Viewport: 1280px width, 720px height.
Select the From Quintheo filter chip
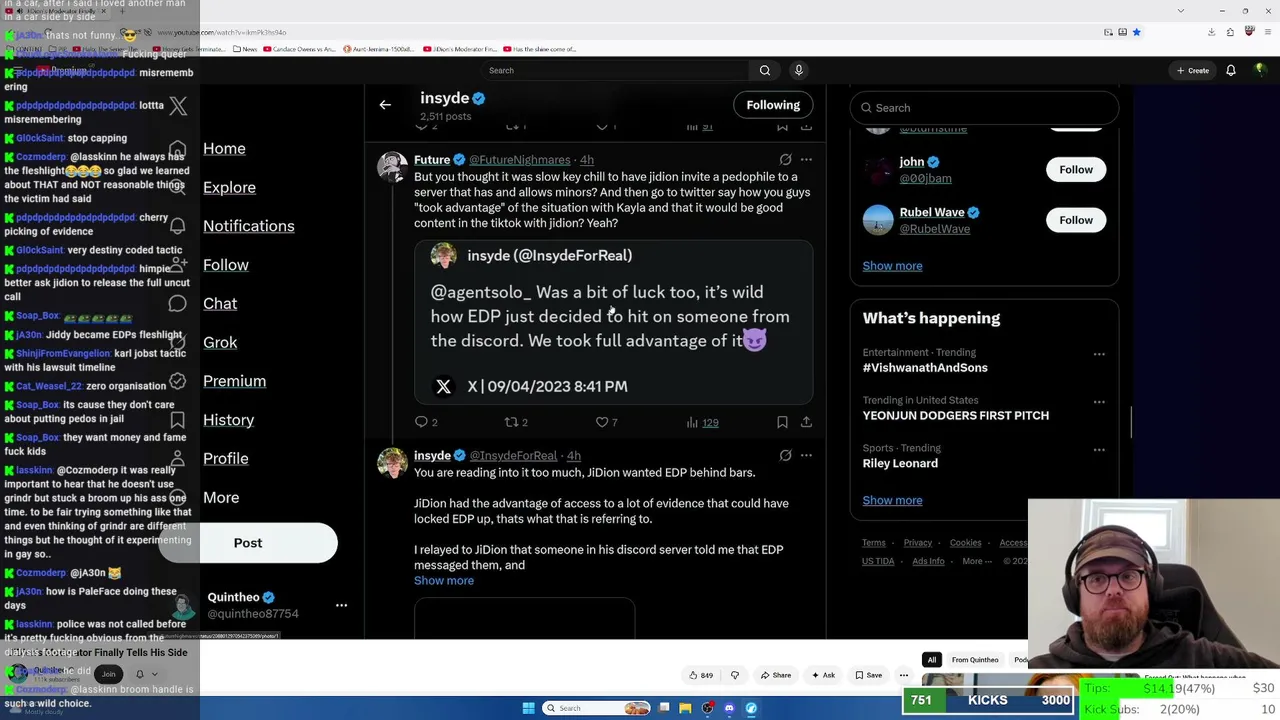[975, 660]
